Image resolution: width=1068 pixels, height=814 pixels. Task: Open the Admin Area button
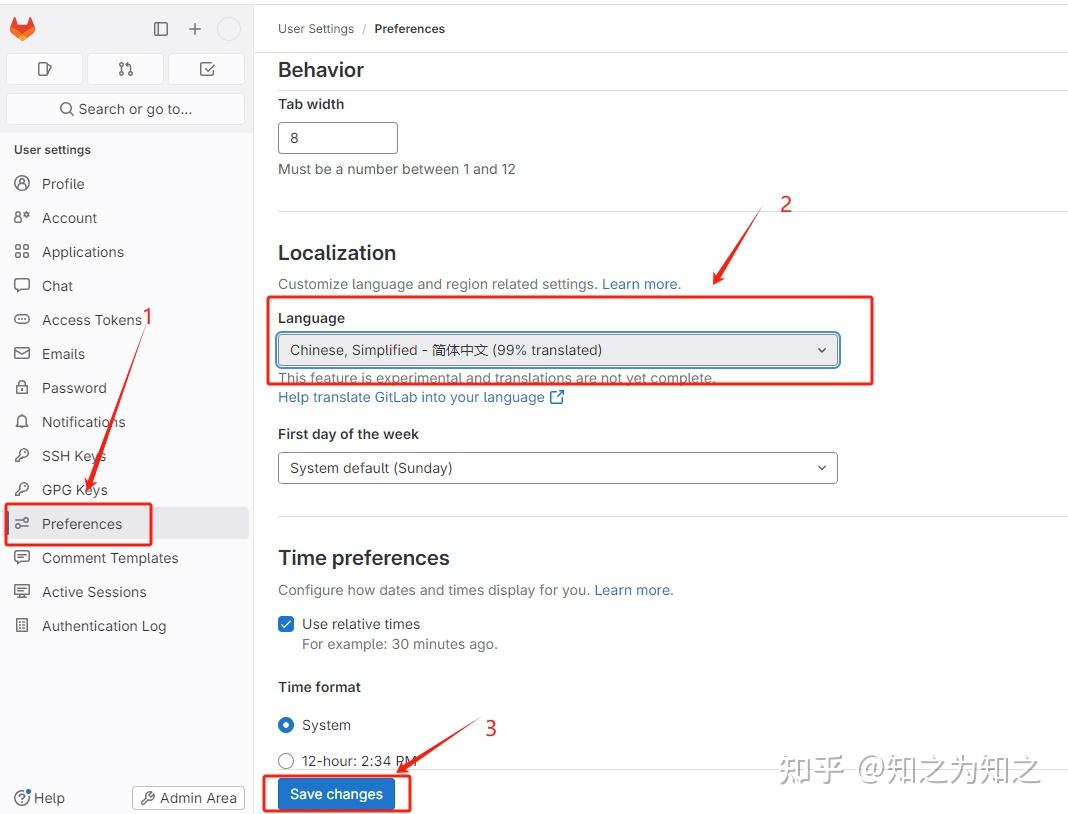pos(189,798)
